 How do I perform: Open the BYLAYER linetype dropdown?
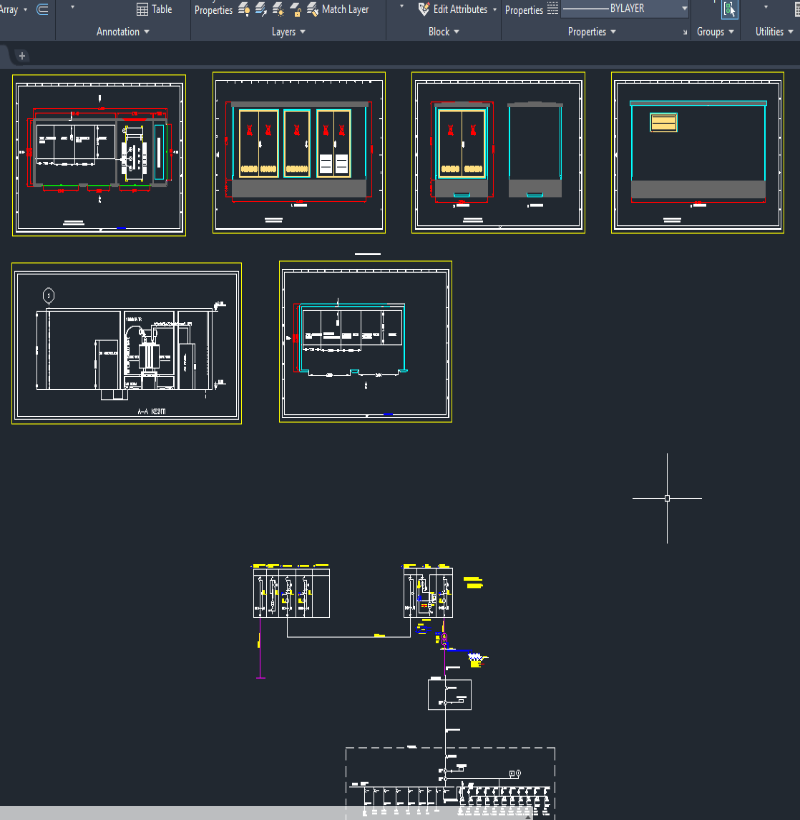tap(684, 9)
